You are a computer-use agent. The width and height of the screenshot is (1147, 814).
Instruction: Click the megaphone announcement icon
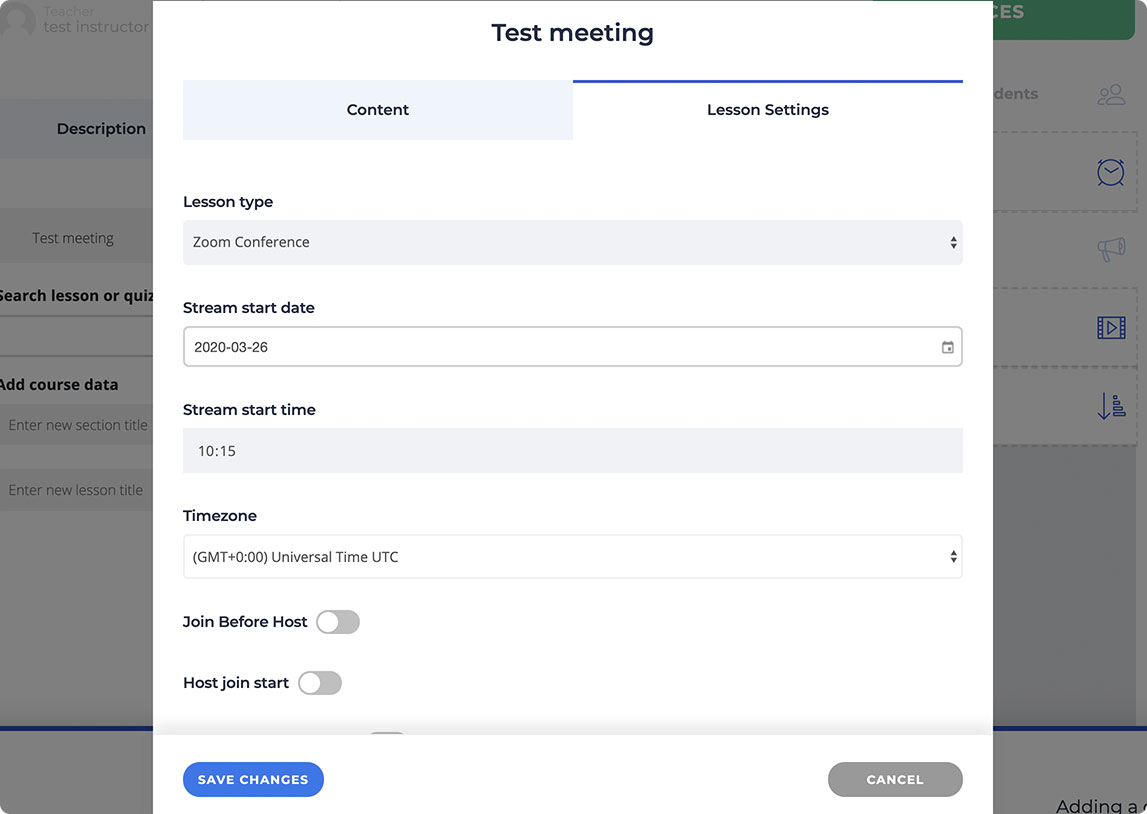(x=1111, y=249)
